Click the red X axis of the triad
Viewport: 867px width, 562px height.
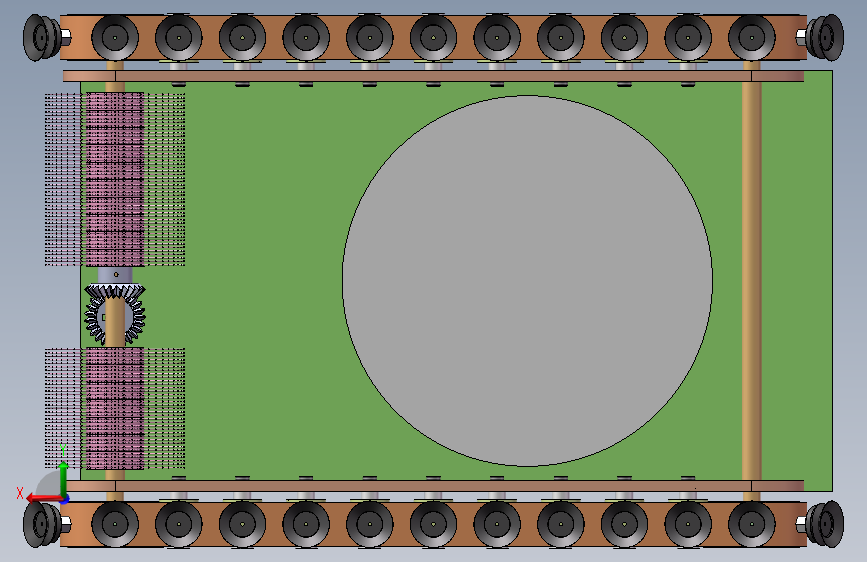[44, 498]
